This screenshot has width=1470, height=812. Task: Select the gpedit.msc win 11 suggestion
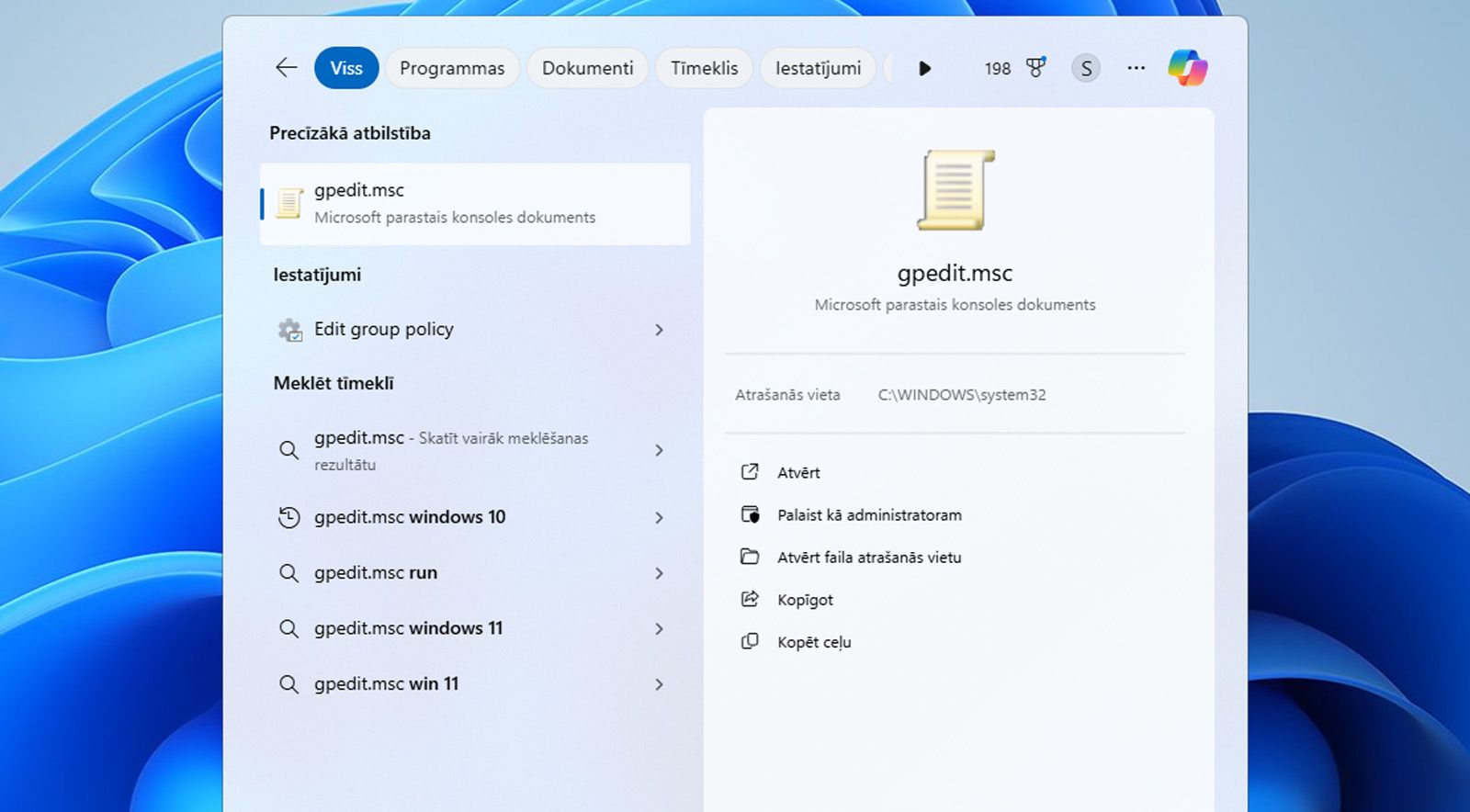click(x=475, y=684)
